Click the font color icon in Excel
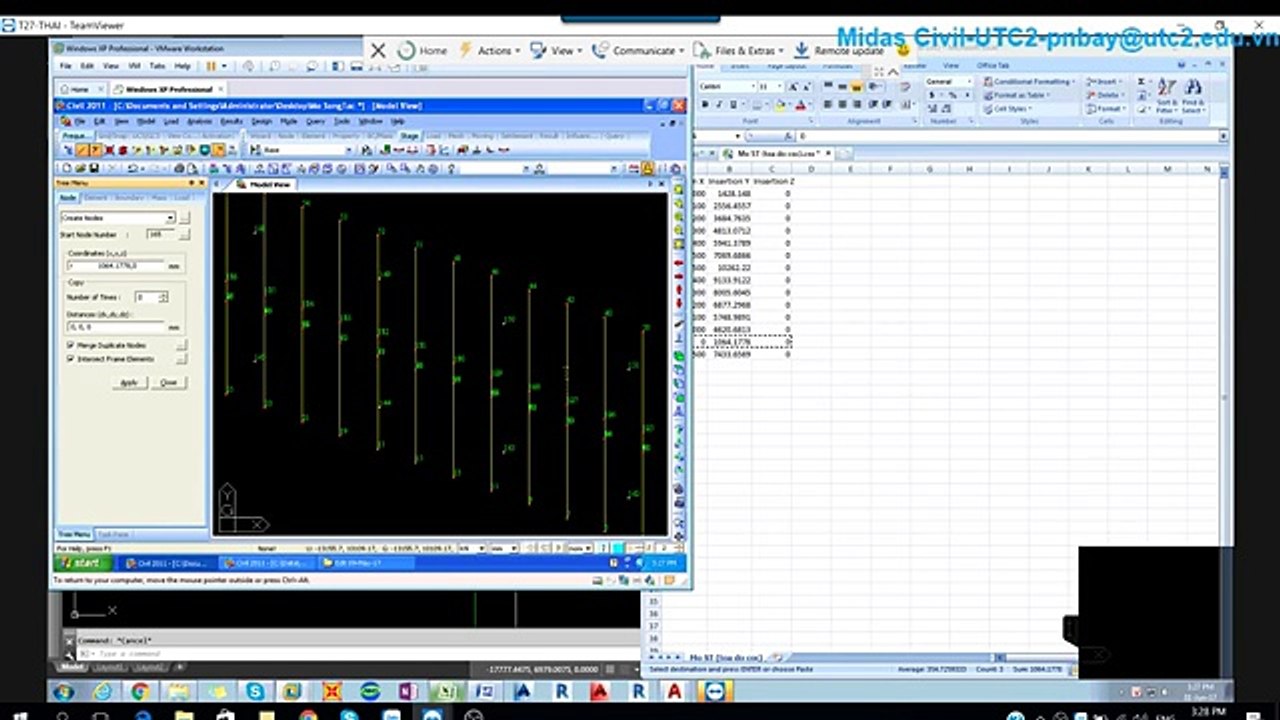This screenshot has height=720, width=1280. pos(802,104)
